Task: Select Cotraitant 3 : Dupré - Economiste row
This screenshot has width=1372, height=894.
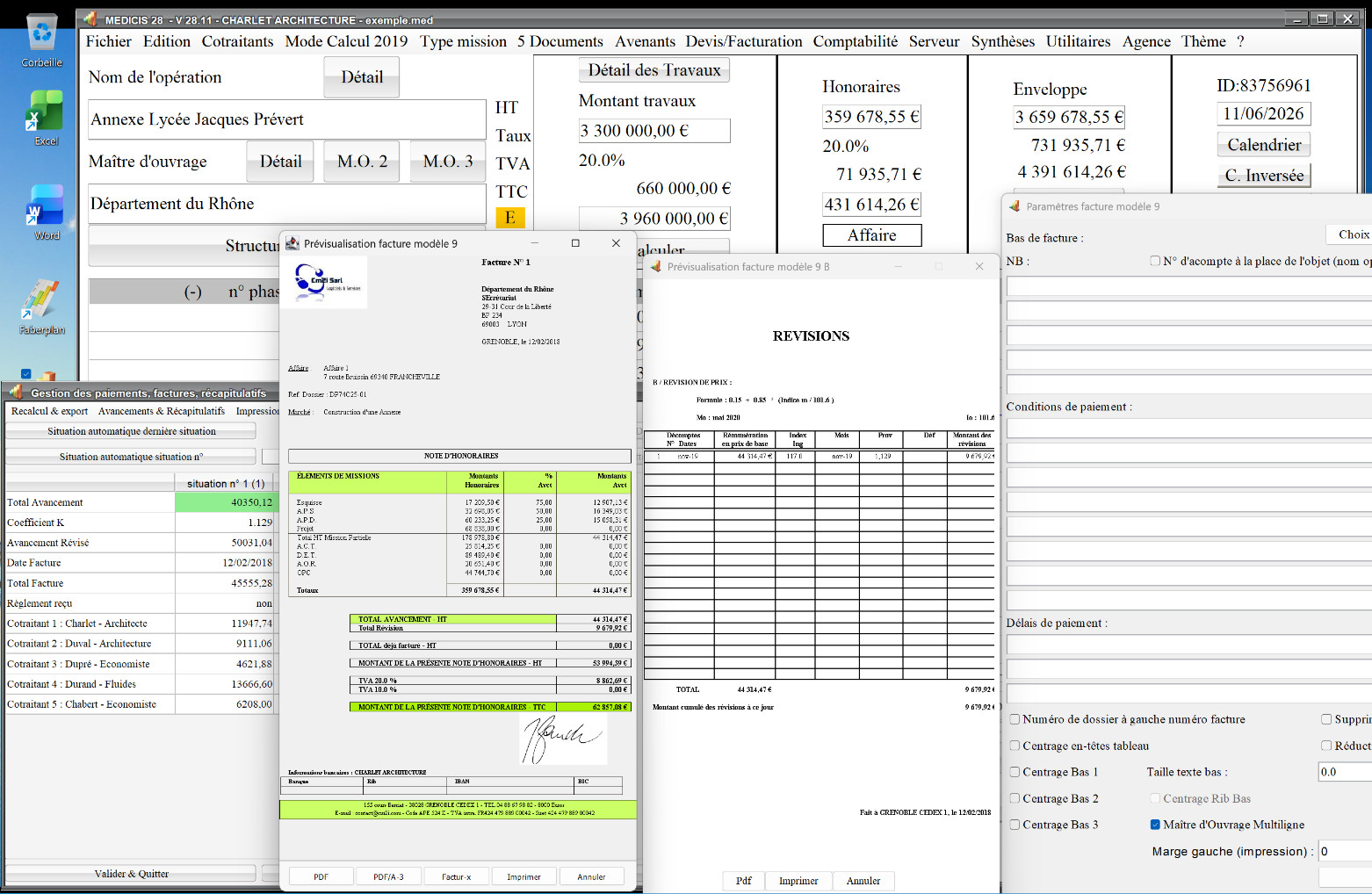Action: (141, 664)
